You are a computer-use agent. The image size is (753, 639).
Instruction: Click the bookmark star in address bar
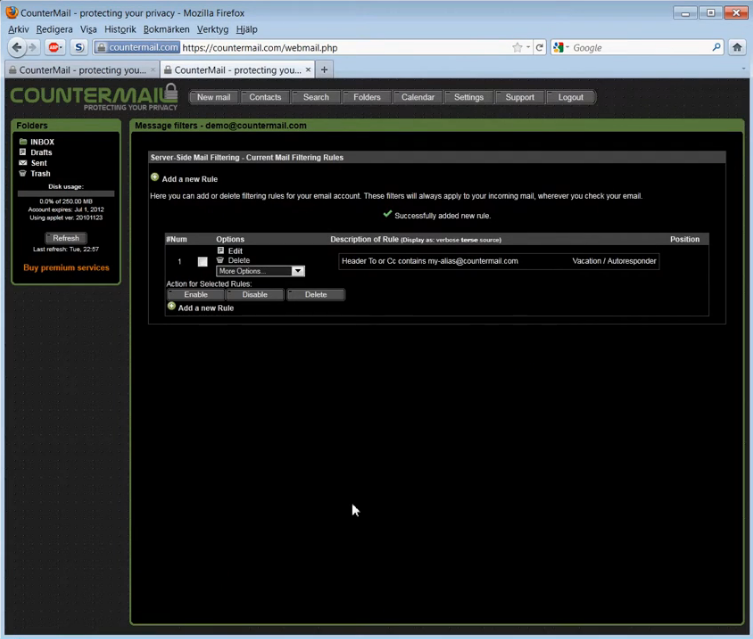tap(517, 47)
